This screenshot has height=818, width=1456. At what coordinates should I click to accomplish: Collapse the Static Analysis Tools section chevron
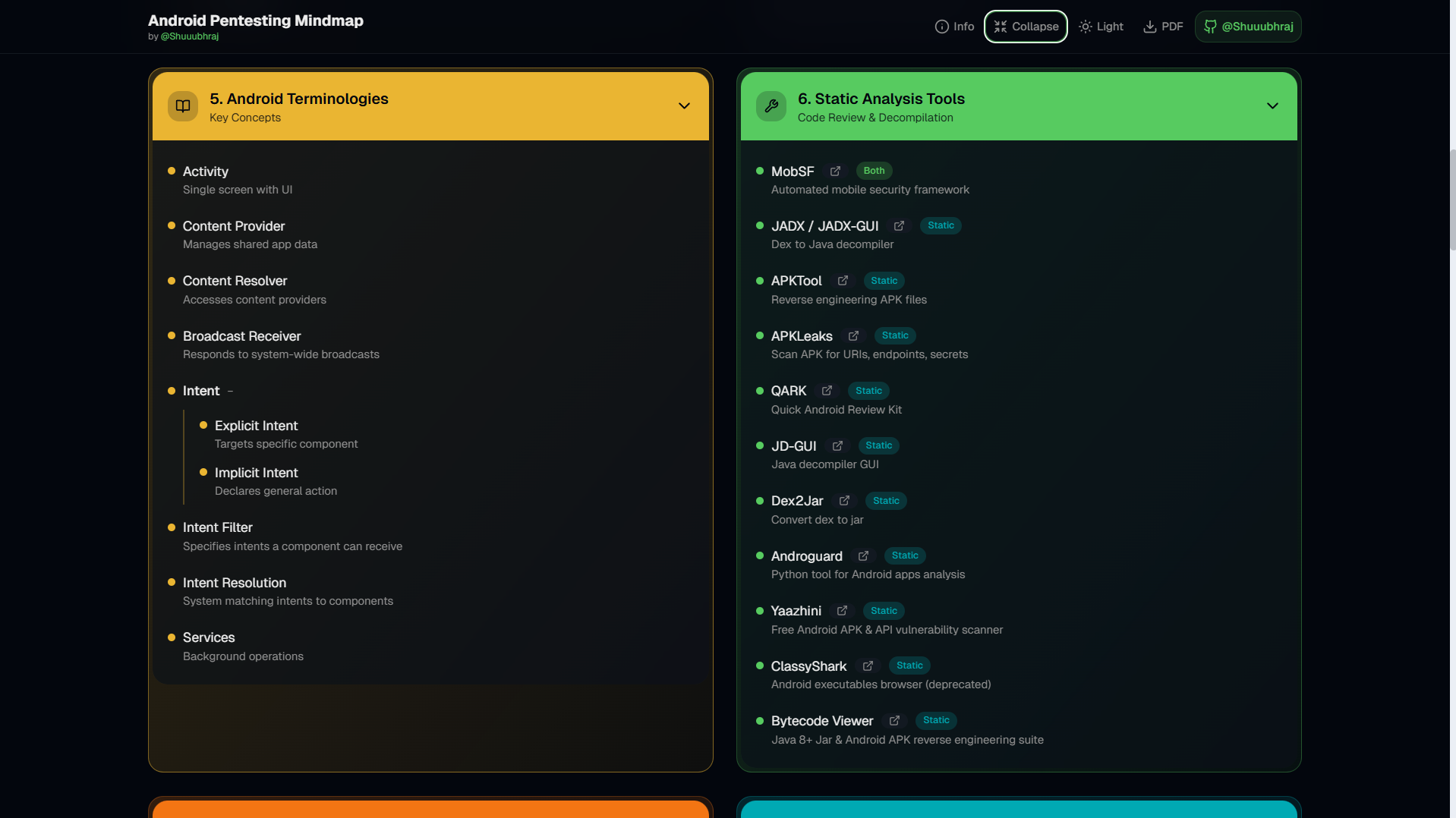pos(1272,106)
